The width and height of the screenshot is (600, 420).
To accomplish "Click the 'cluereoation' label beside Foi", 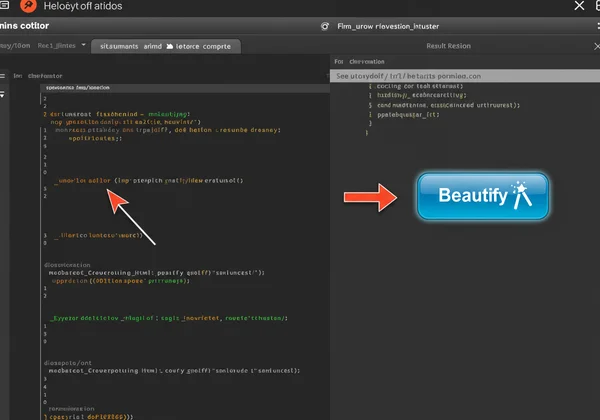I will pyautogui.click(x=367, y=62).
